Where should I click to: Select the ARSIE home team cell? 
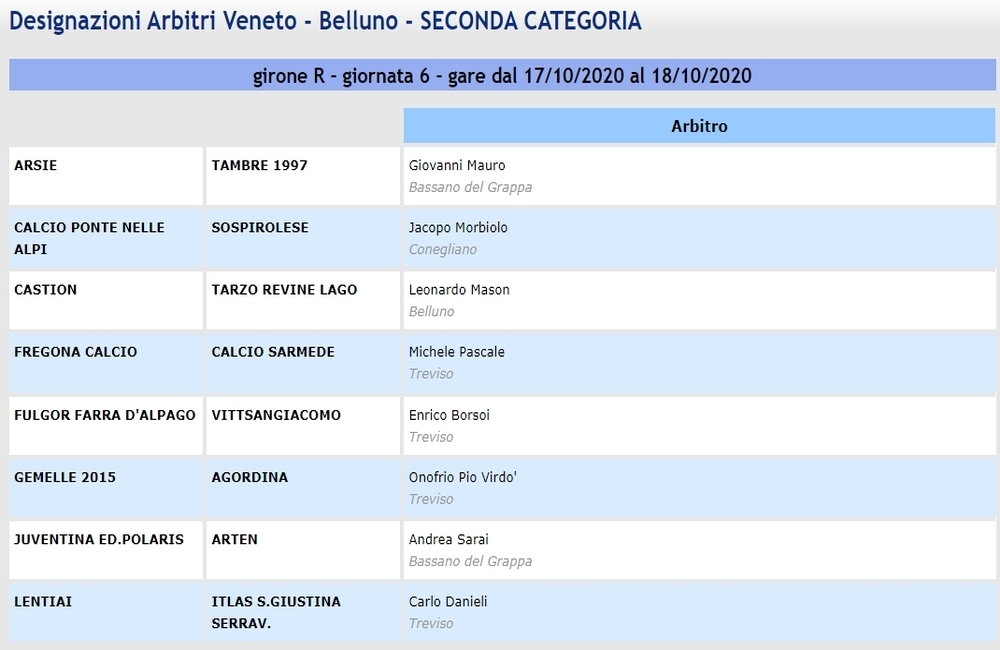pyautogui.click(x=106, y=176)
